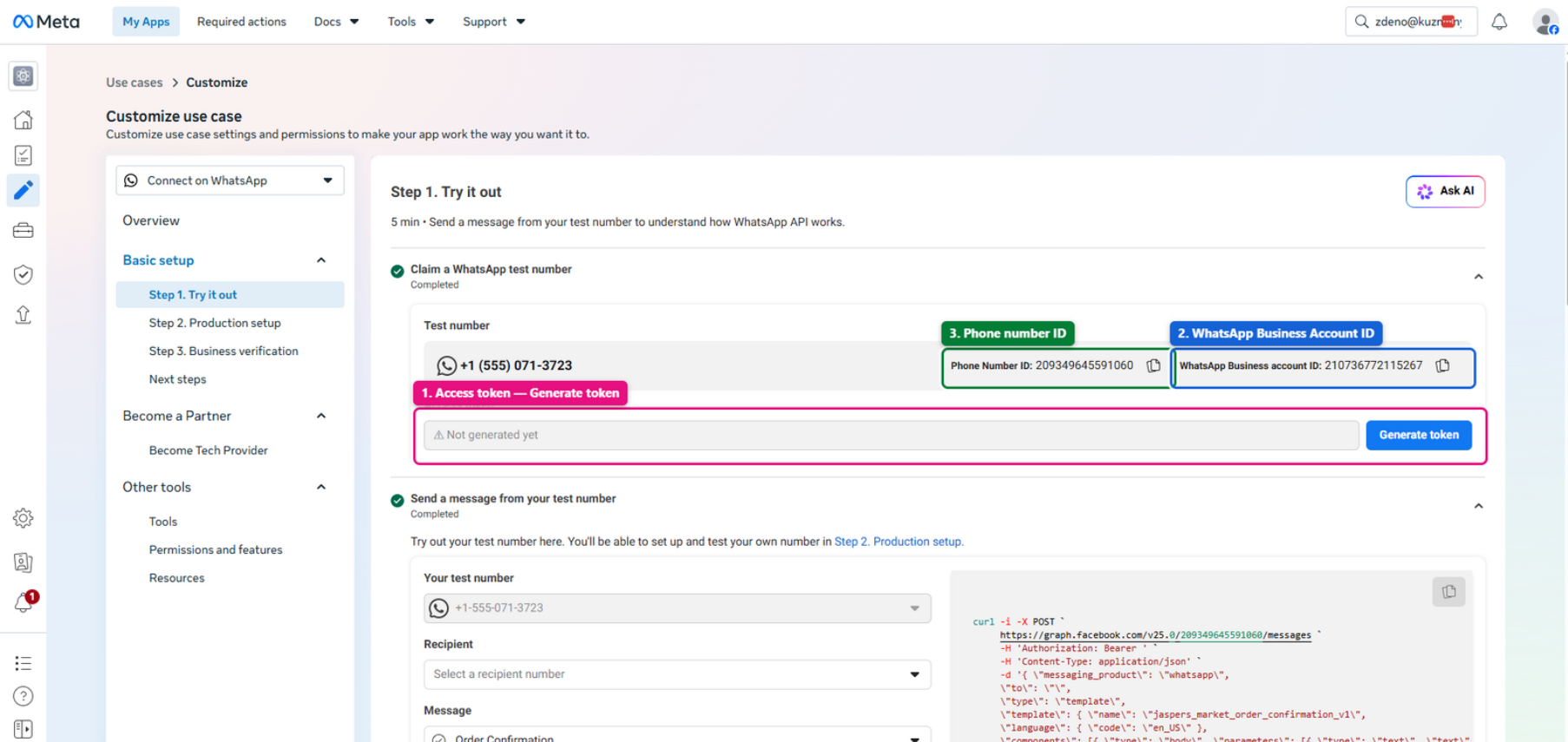This screenshot has height=742, width=1568.
Task: Open the Connect on WhatsApp dropdown
Action: coord(230,181)
